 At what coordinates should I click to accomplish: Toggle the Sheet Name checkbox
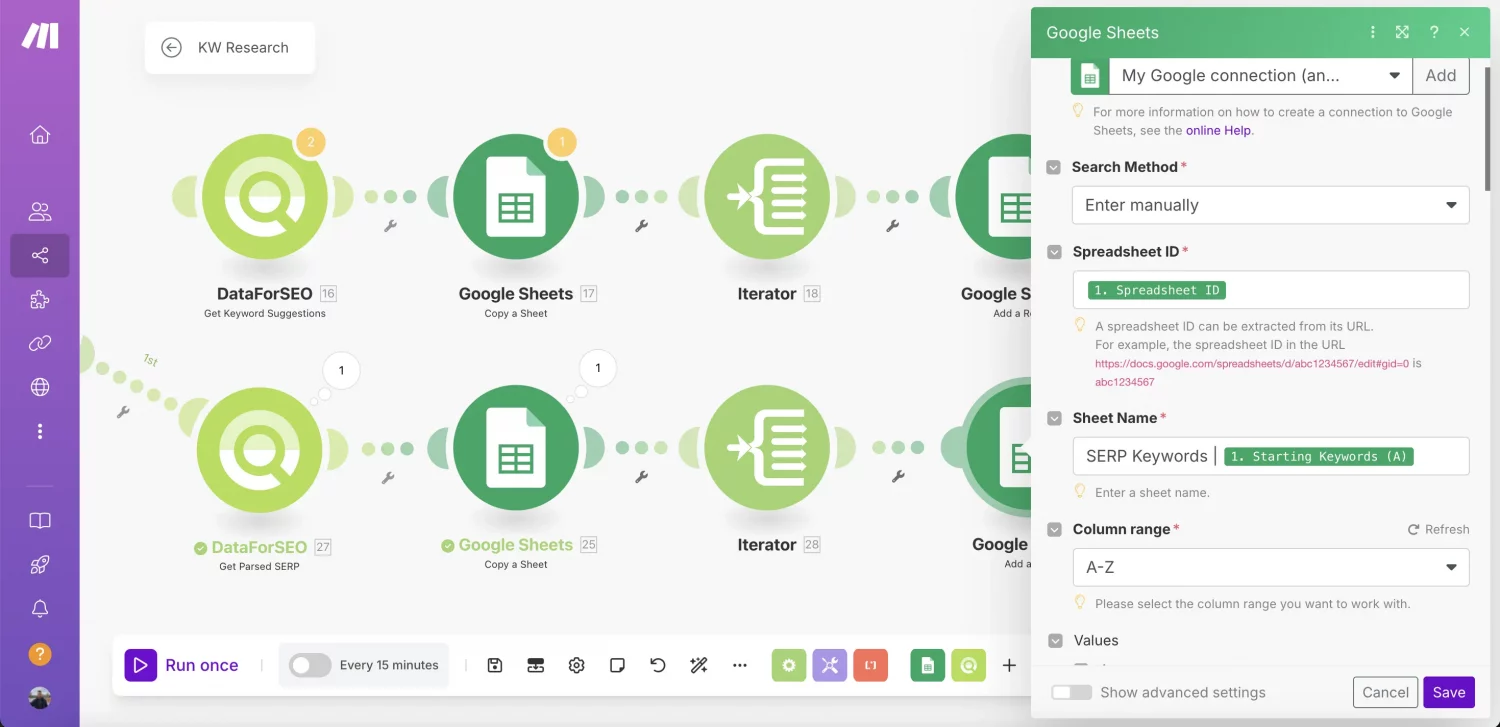coord(1054,418)
